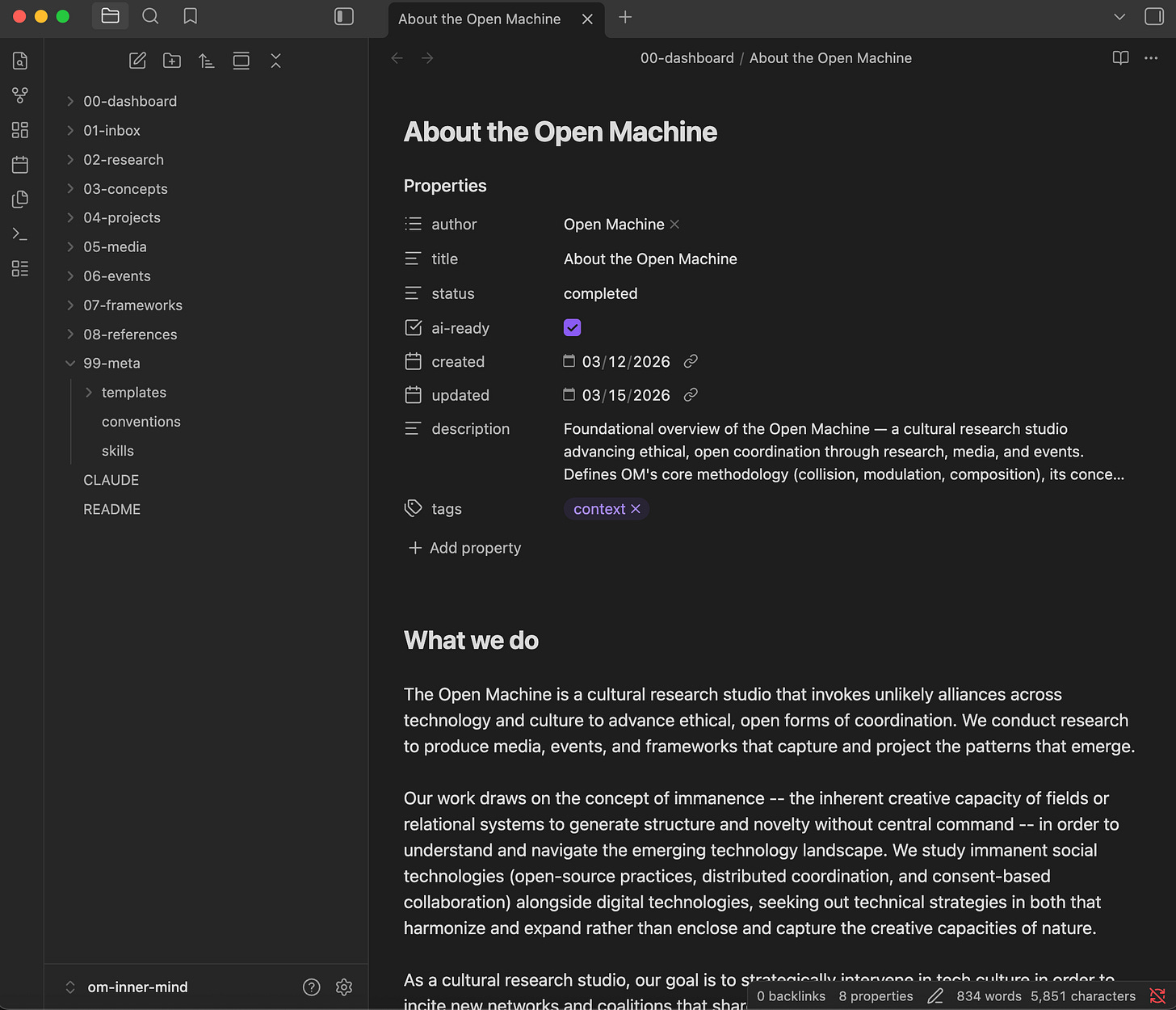Viewport: 1176px width, 1010px height.
Task: Open canvas icon in ribbon
Action: pos(20,130)
